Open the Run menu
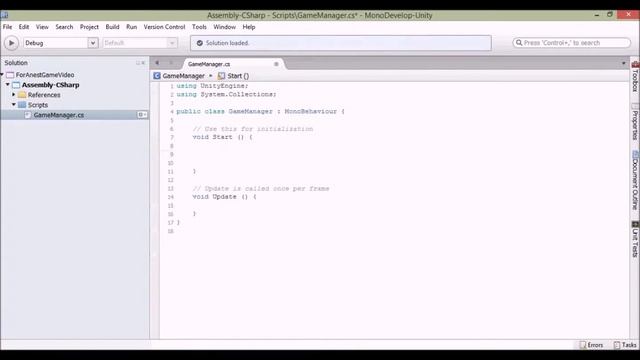Screen dimensions: 640x360 click(131, 27)
